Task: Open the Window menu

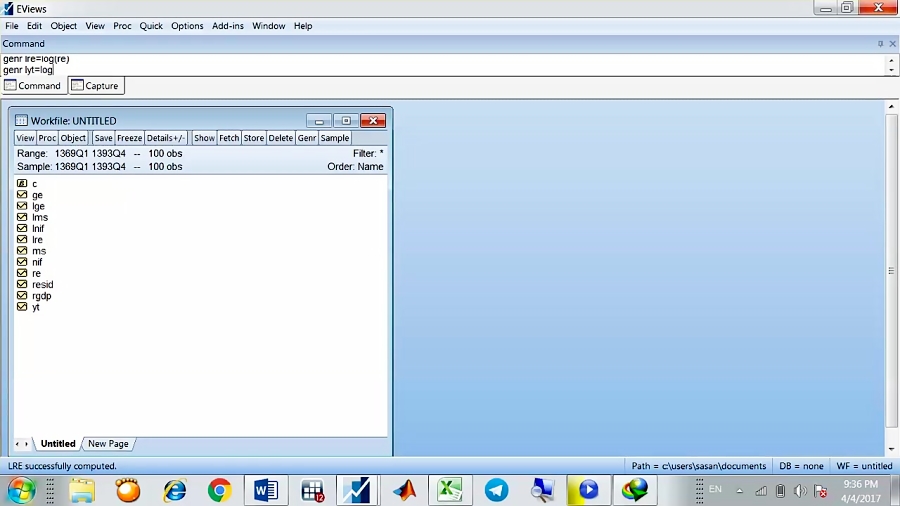Action: click(269, 26)
